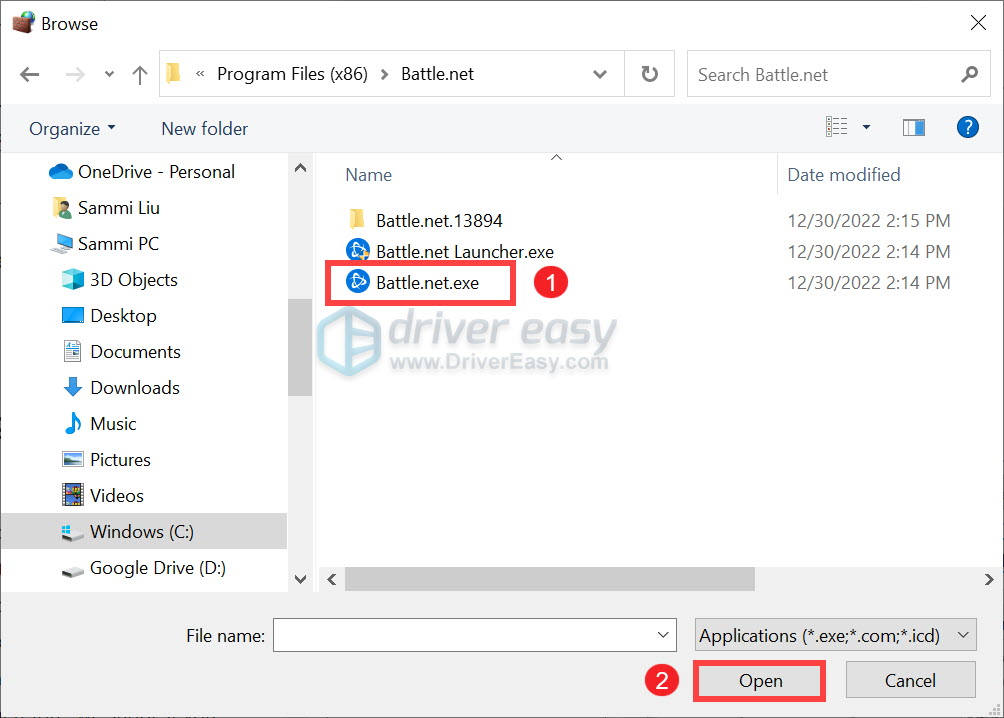Select Battle.net Launcher.exe
Screen dimensions: 1004x718
point(464,251)
